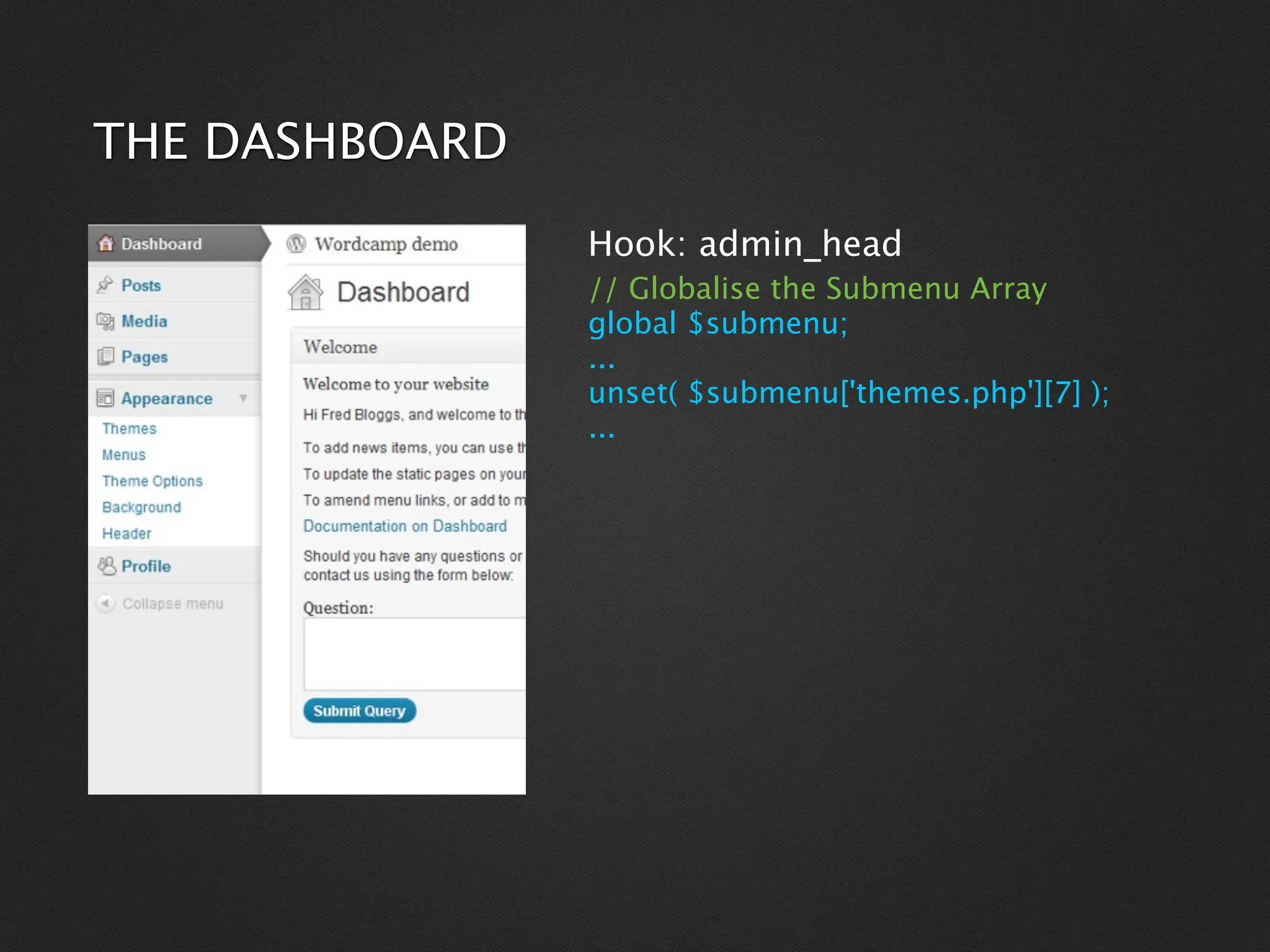This screenshot has width=1270, height=952.
Task: Click the Submit Query button
Action: 360,711
